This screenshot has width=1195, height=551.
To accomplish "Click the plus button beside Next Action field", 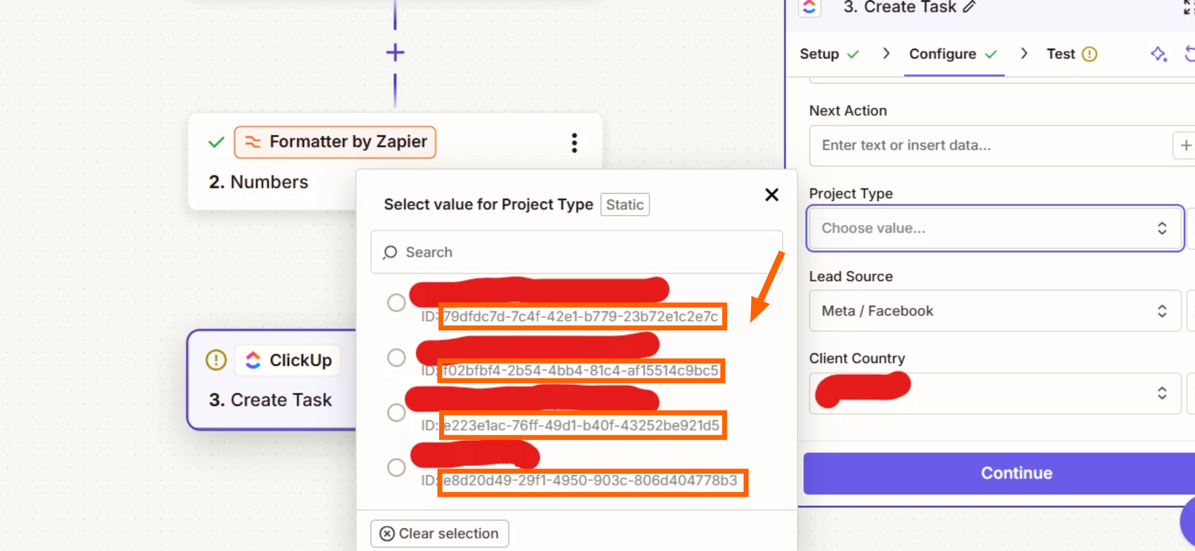I will tap(1184, 145).
